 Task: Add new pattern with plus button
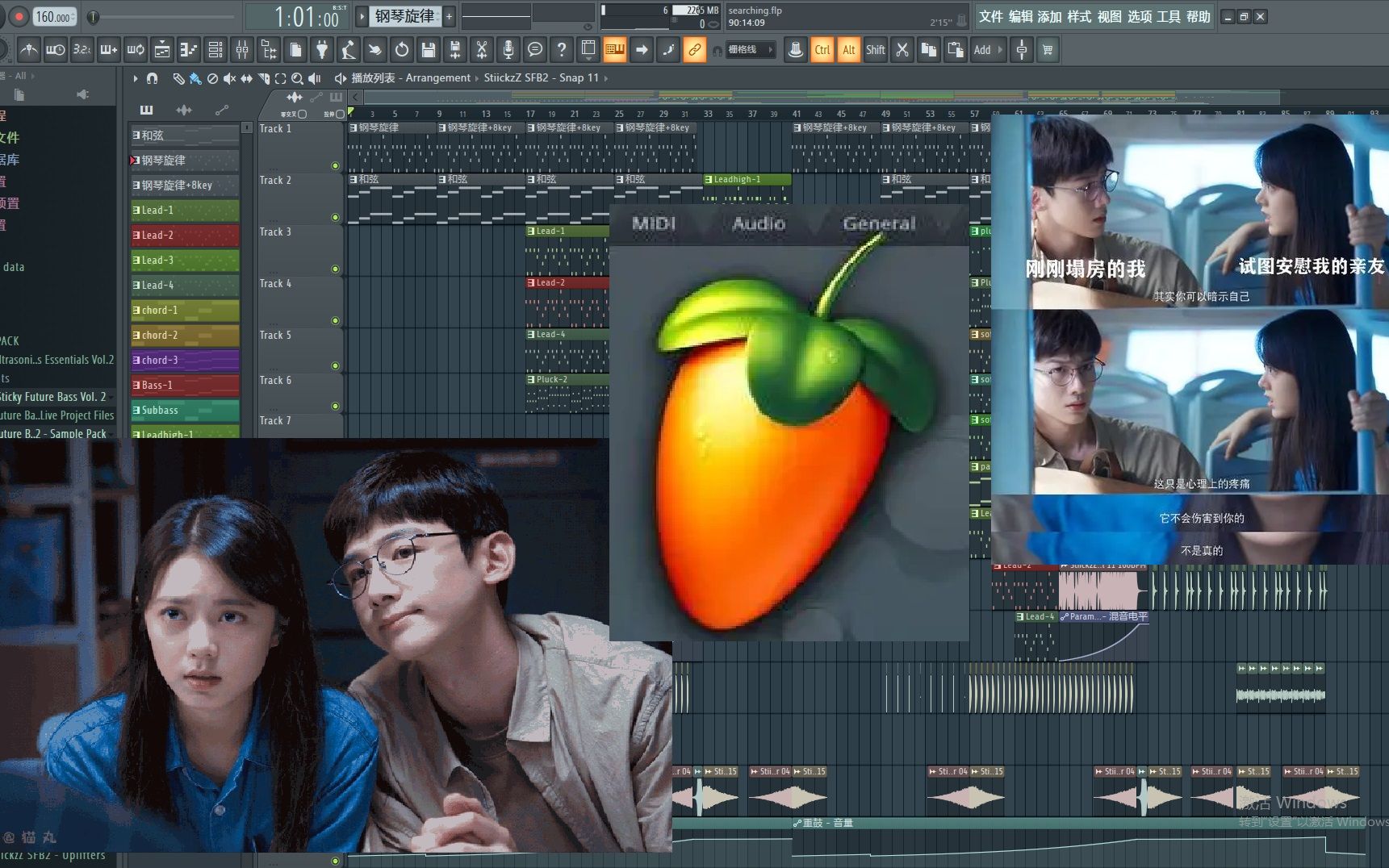449,16
